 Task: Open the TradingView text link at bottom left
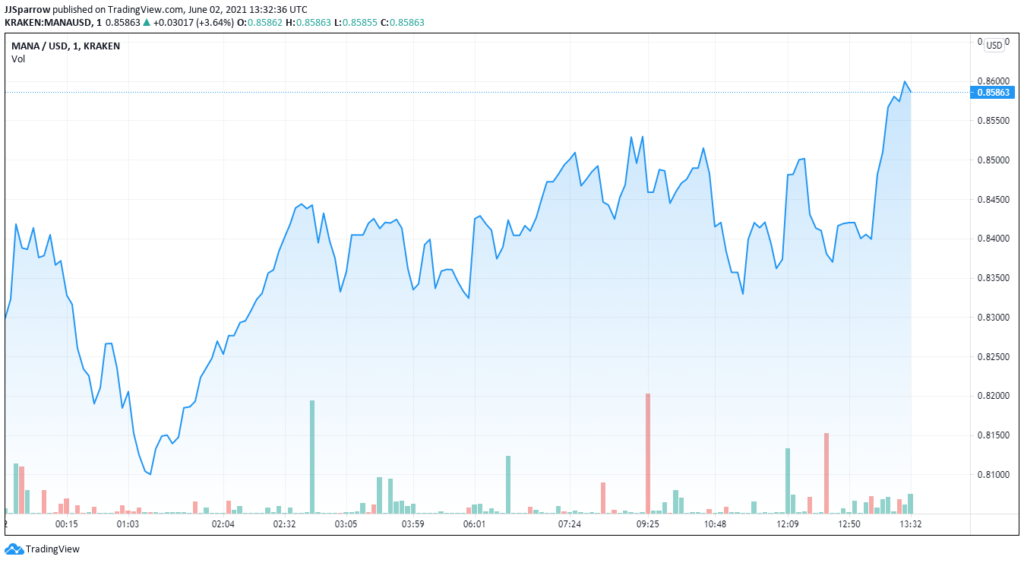click(x=52, y=549)
